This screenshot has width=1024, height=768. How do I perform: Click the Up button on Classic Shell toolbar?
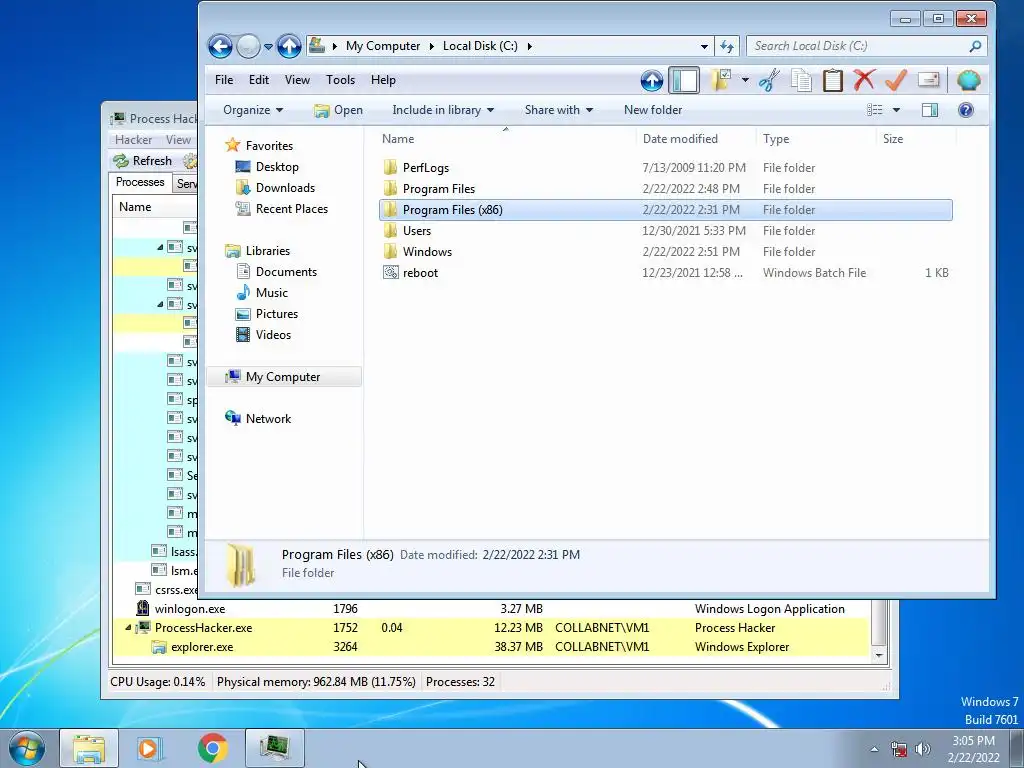coord(652,80)
